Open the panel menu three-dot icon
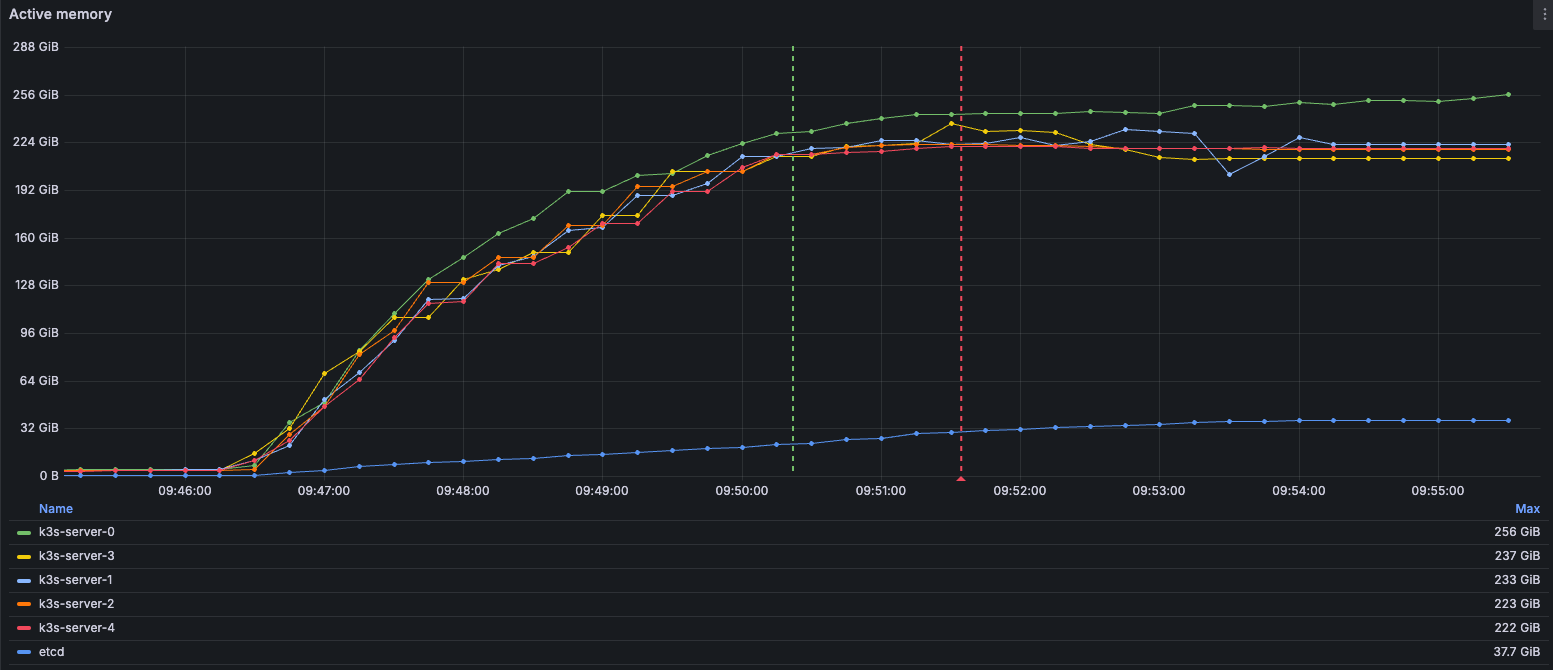This screenshot has width=1553, height=670. (x=1545, y=14)
